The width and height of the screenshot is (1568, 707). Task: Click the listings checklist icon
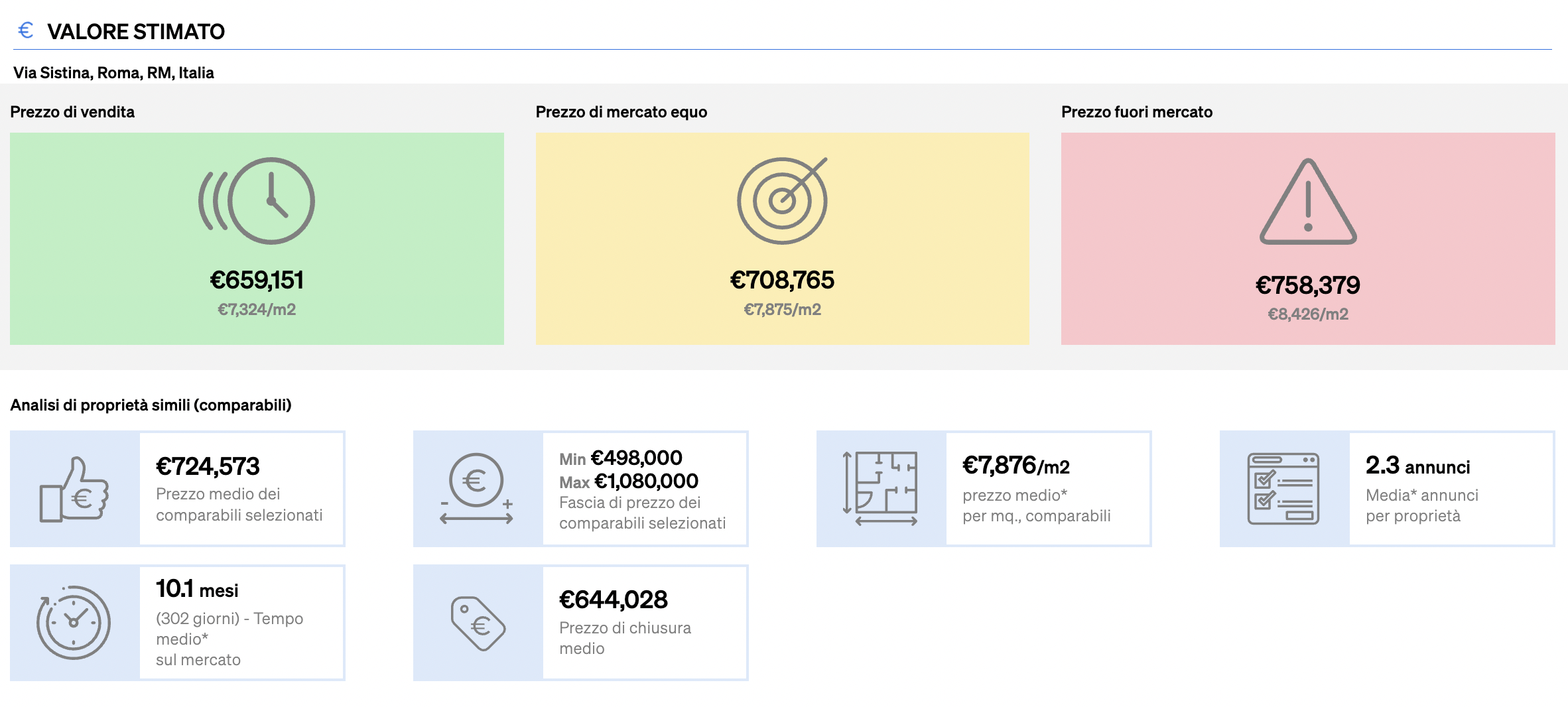[x=1283, y=489]
